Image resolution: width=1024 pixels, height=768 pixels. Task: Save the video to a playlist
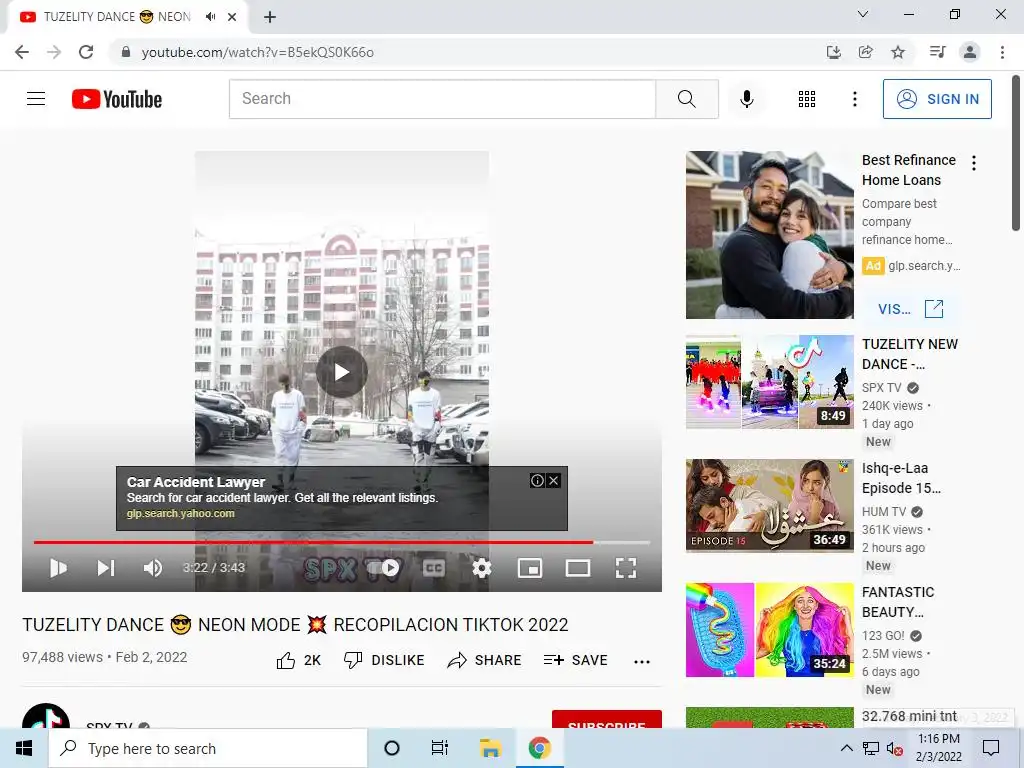(x=575, y=660)
